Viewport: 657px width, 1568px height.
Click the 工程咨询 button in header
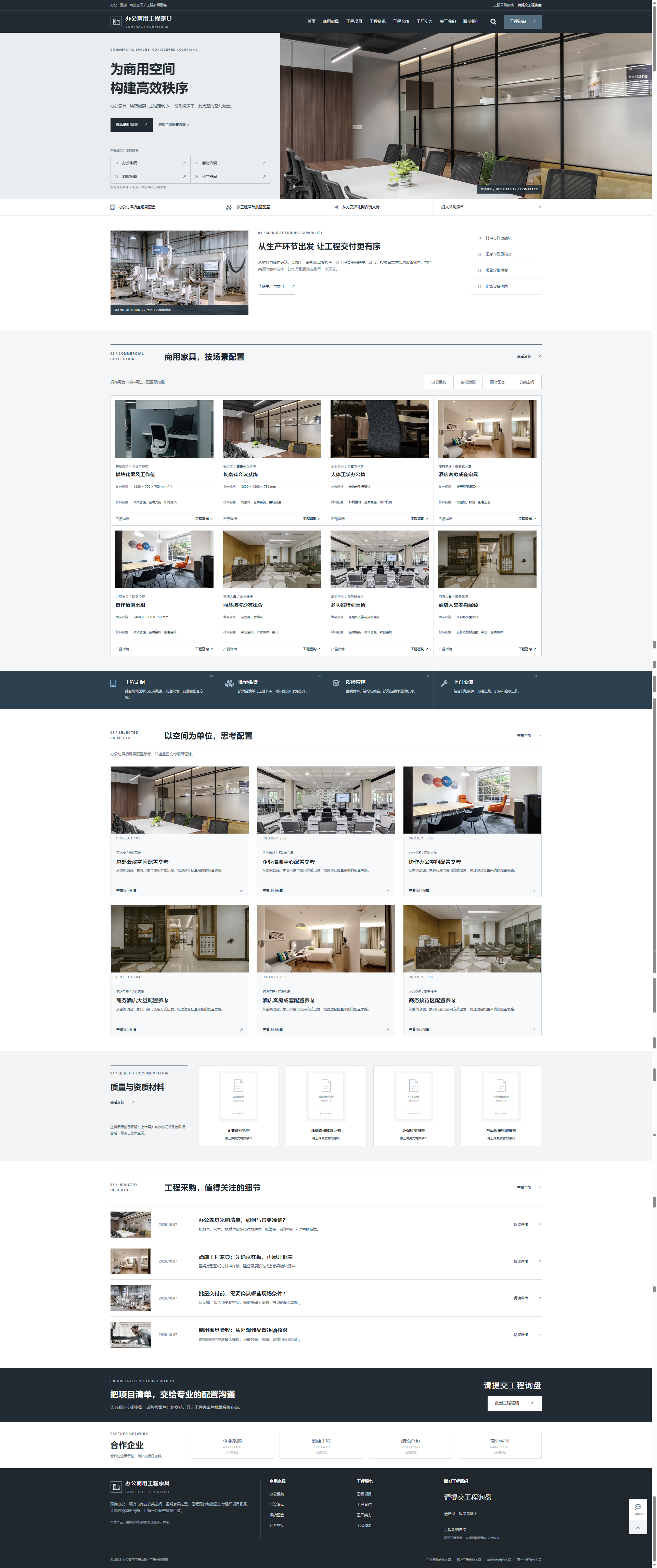tap(523, 21)
